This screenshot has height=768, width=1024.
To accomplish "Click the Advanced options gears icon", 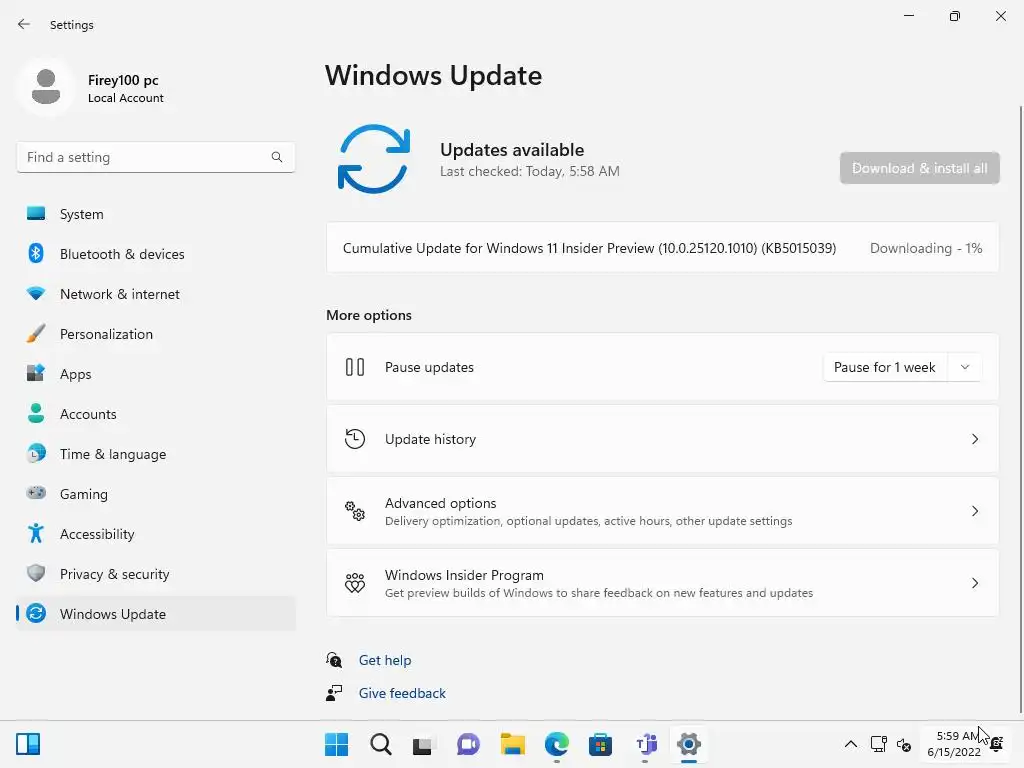I will pyautogui.click(x=355, y=511).
